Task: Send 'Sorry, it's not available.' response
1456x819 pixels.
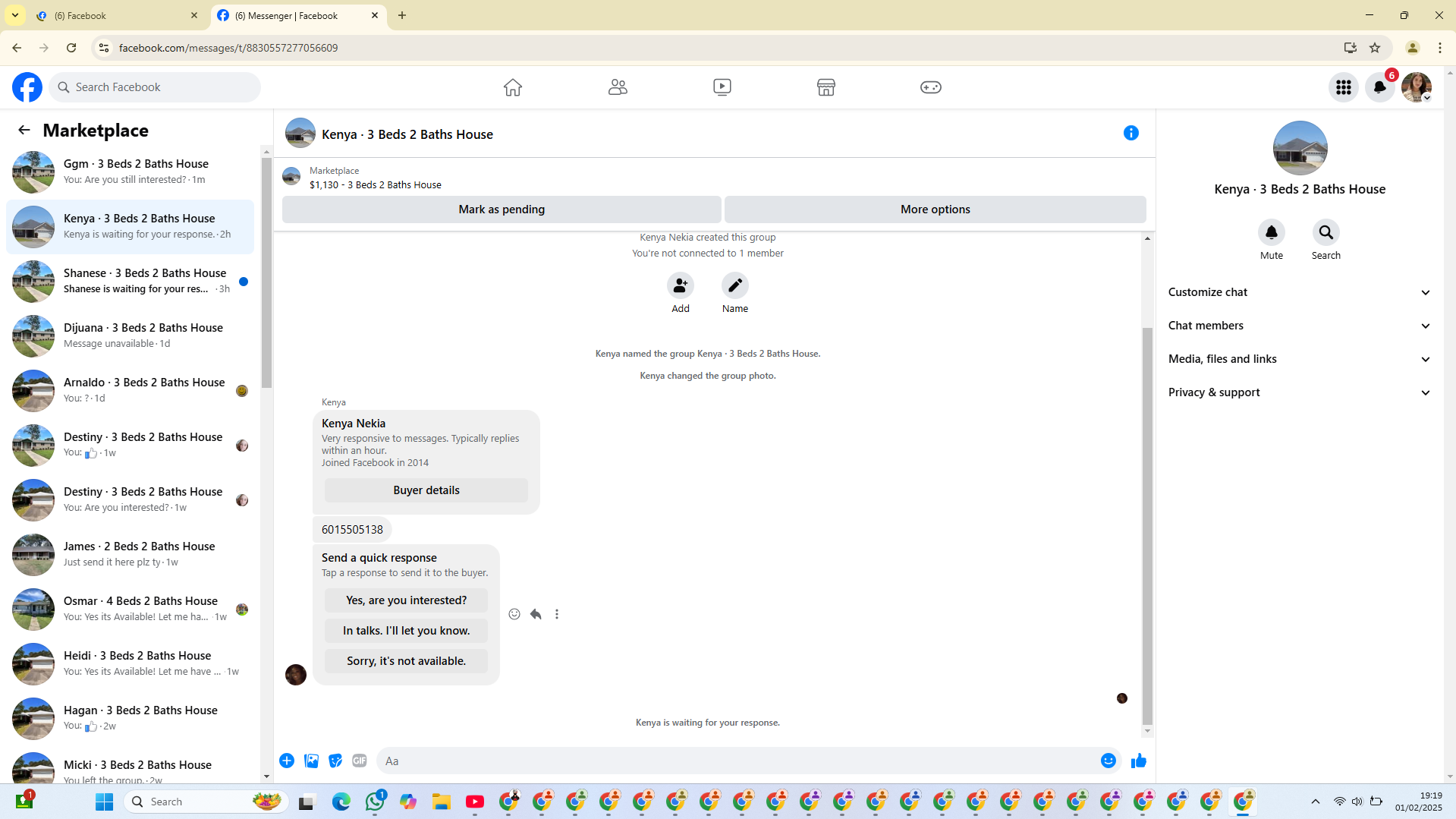Action: 407,661
